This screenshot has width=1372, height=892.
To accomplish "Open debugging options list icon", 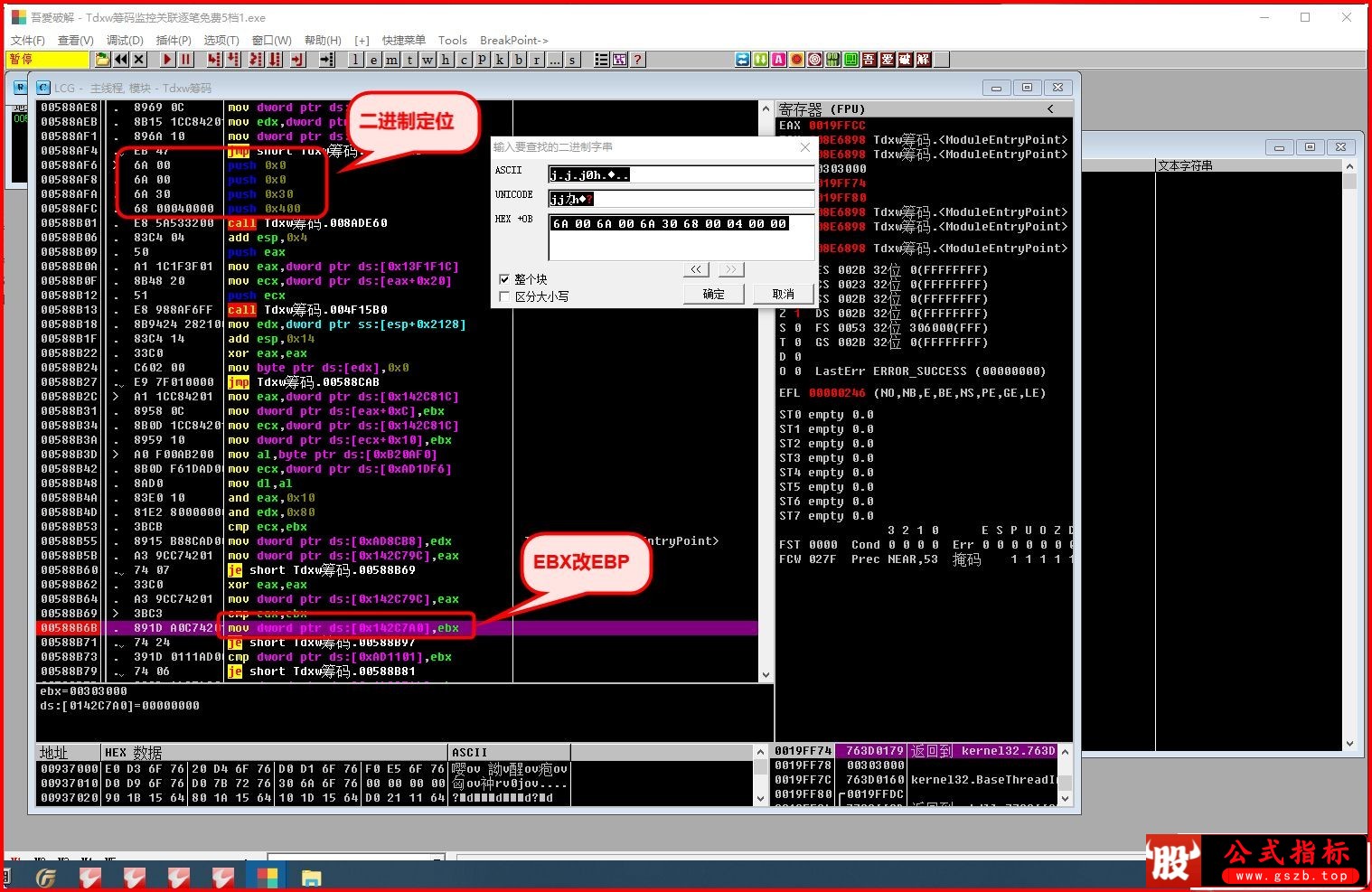I will [x=601, y=60].
